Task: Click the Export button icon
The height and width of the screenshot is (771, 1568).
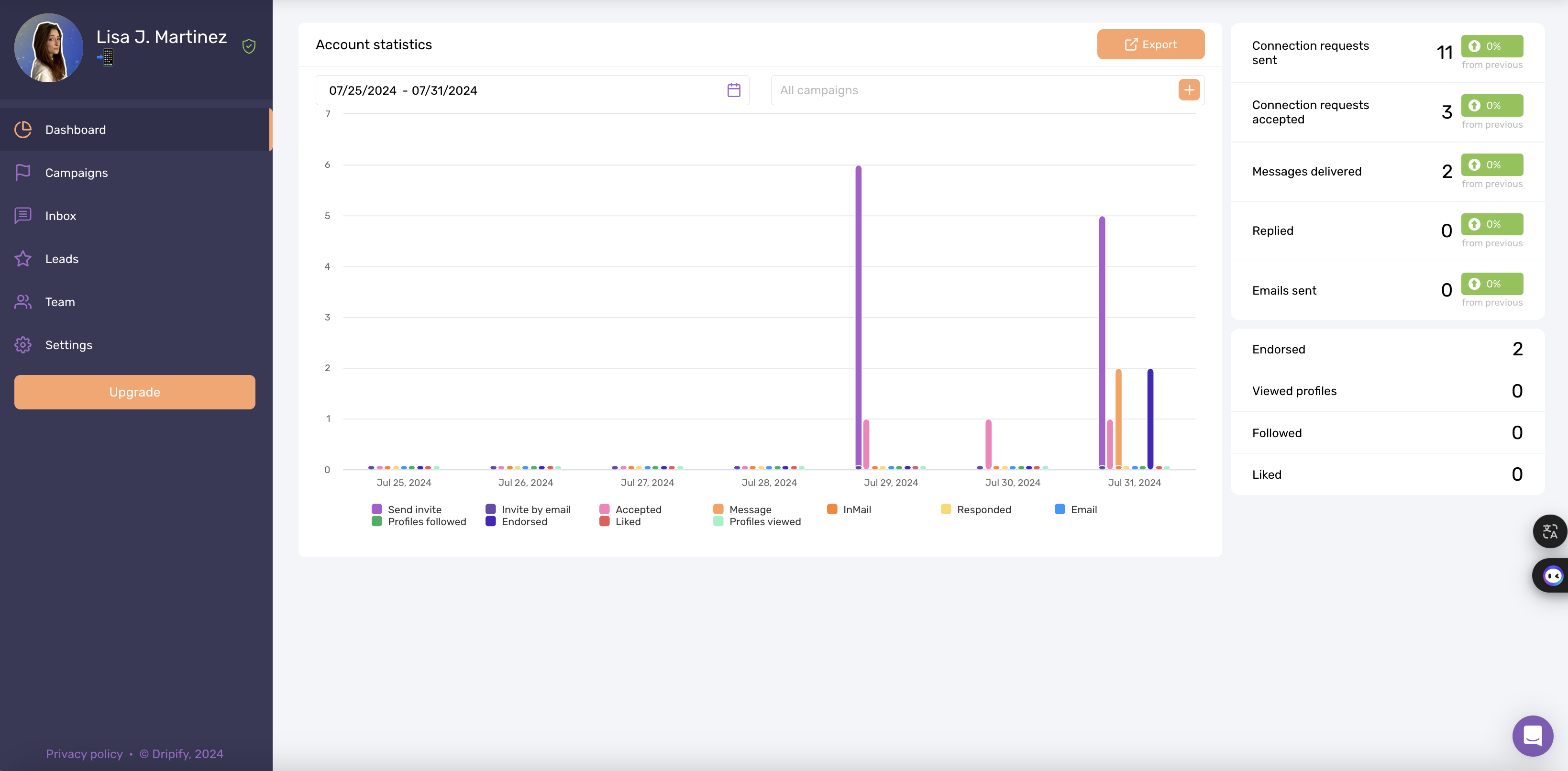Action: coord(1131,44)
